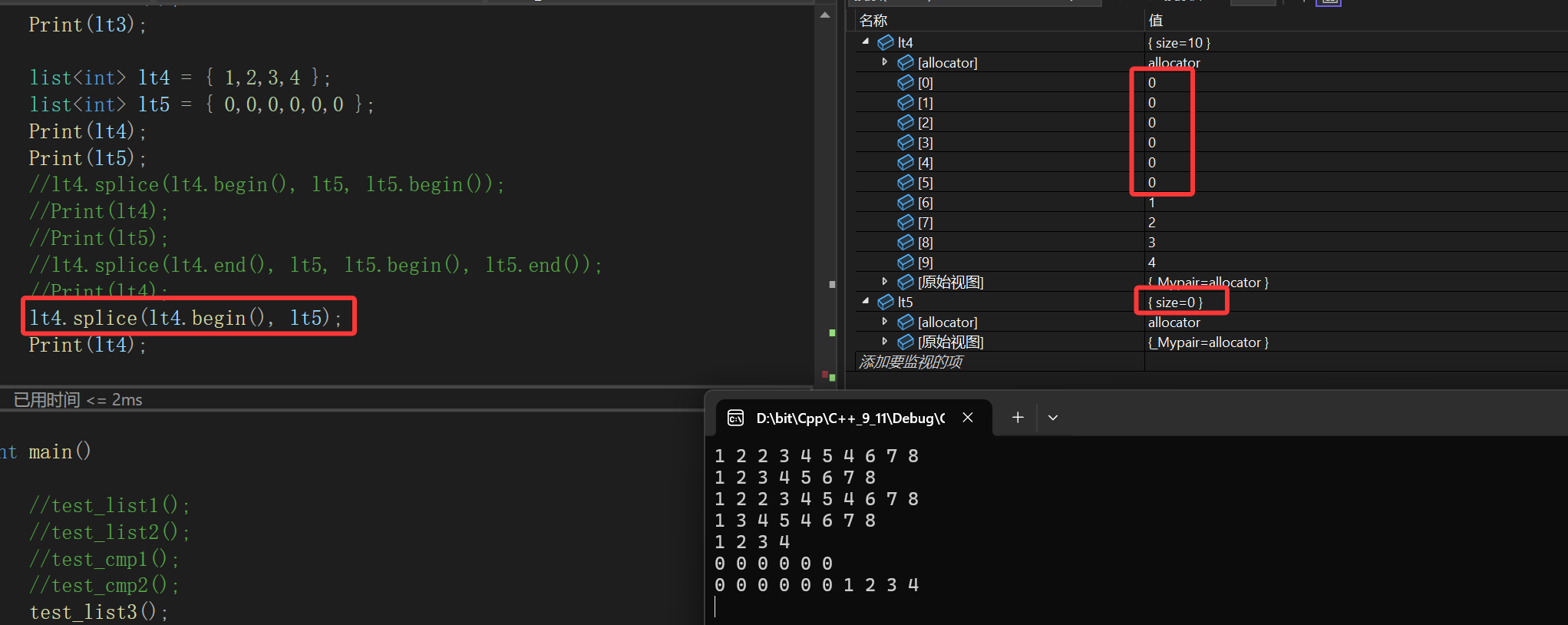1568x625 pixels.
Task: Click the commented //test_cmp2(); line
Action: pos(104,585)
